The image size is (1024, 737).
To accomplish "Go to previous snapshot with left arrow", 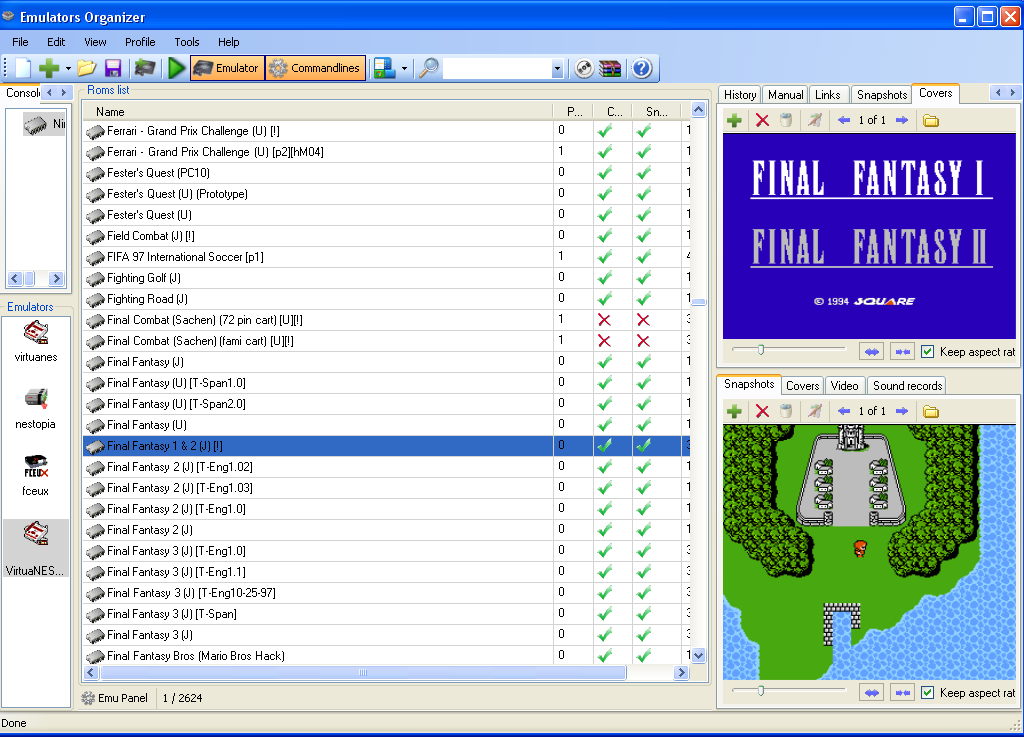I will (844, 411).
